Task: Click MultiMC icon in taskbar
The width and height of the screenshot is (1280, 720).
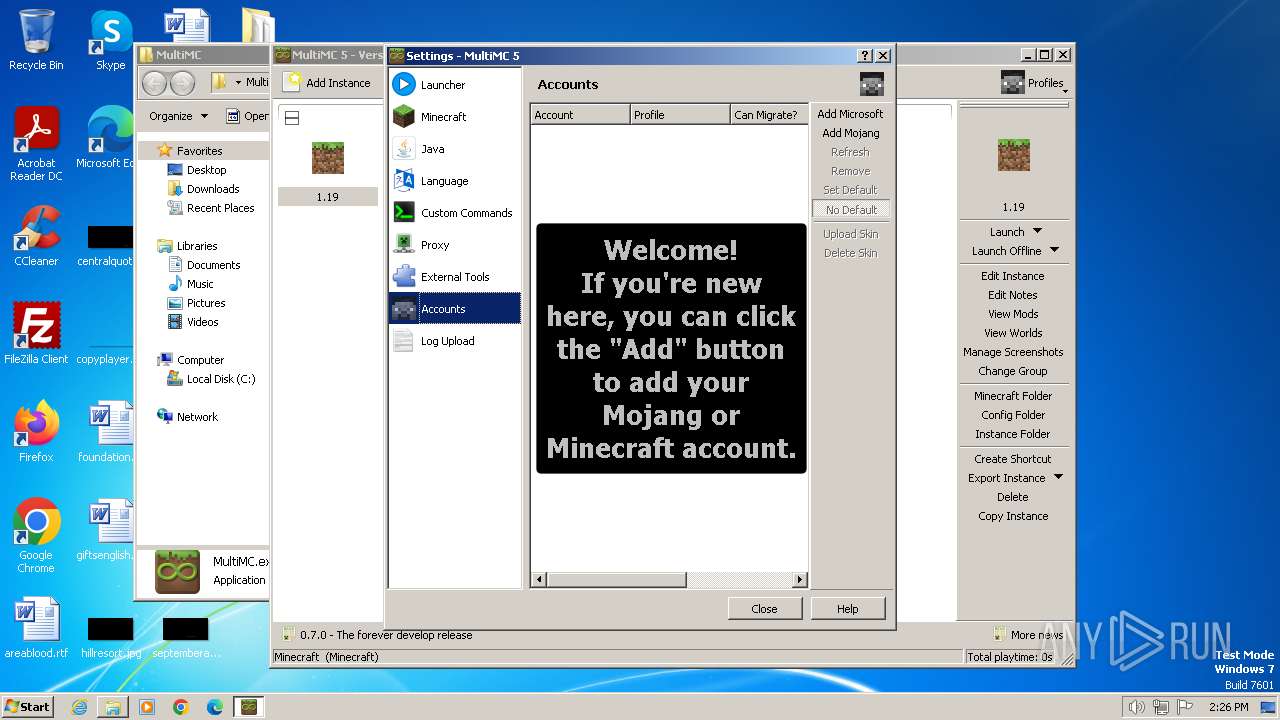Action: pyautogui.click(x=248, y=706)
